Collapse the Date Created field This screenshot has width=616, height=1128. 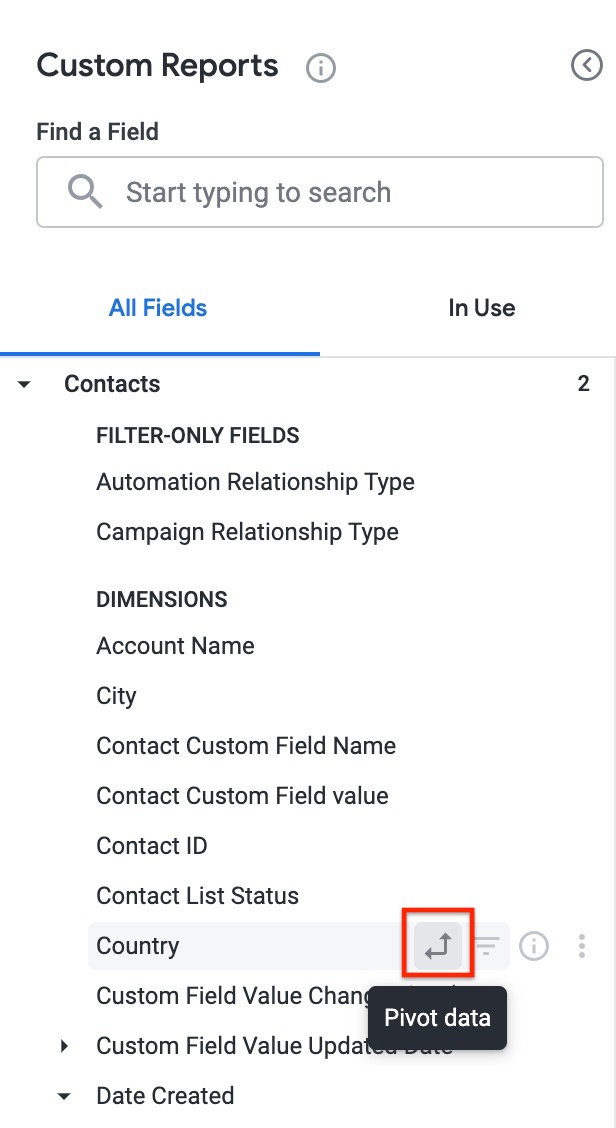(x=64, y=1096)
